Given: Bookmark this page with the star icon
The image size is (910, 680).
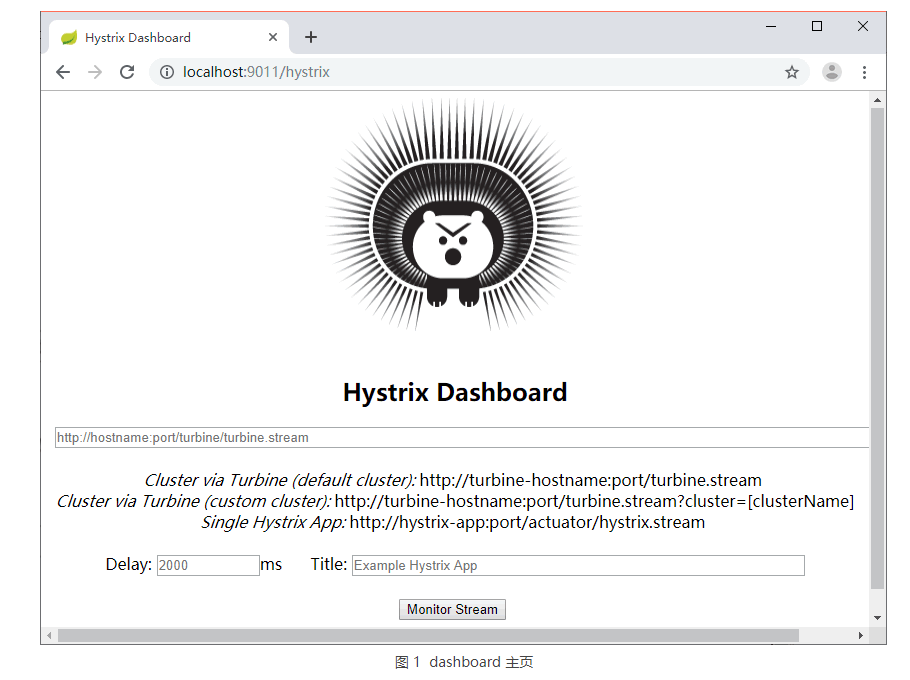Looking at the screenshot, I should tap(792, 73).
